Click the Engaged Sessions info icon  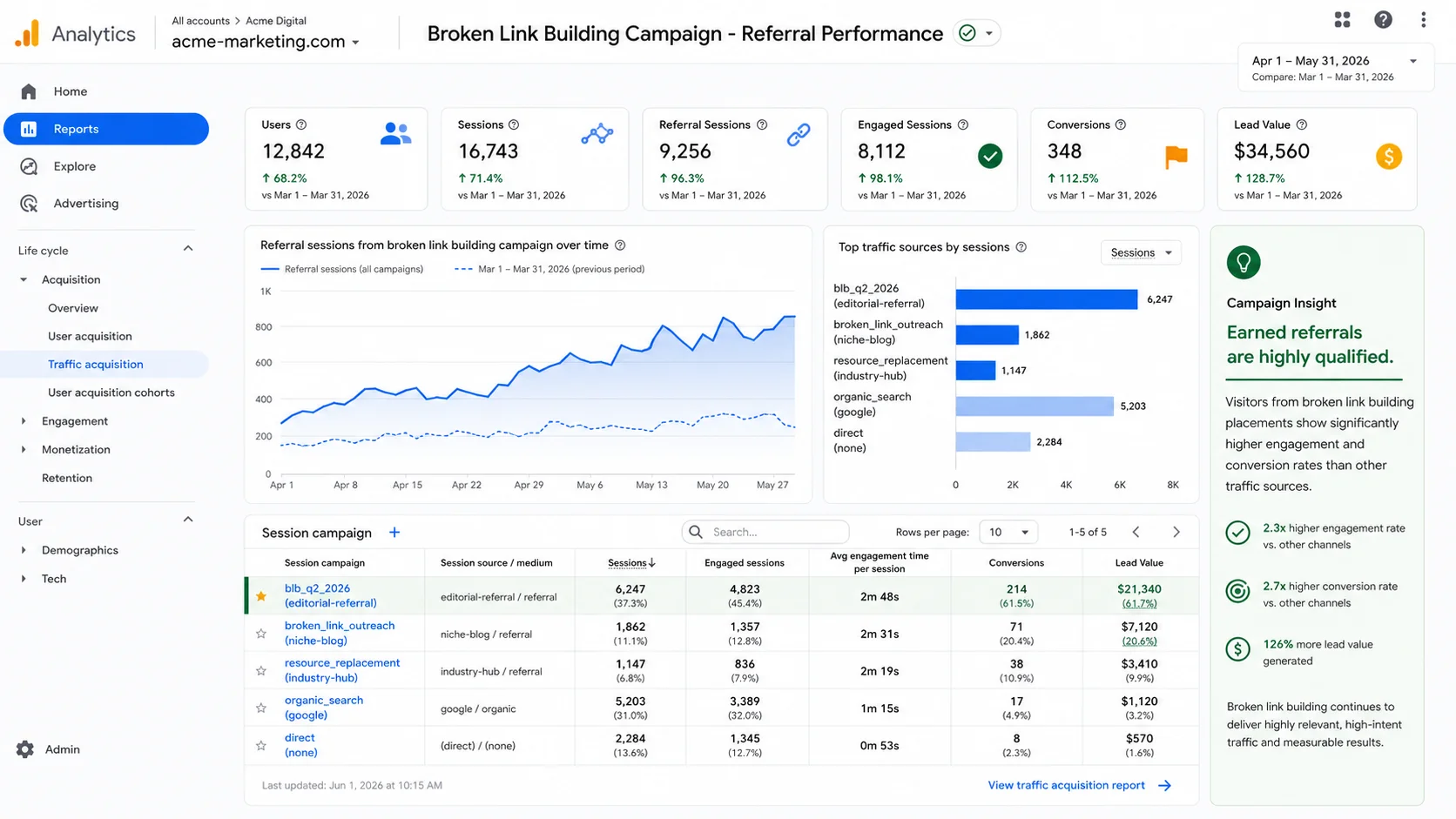pos(963,124)
